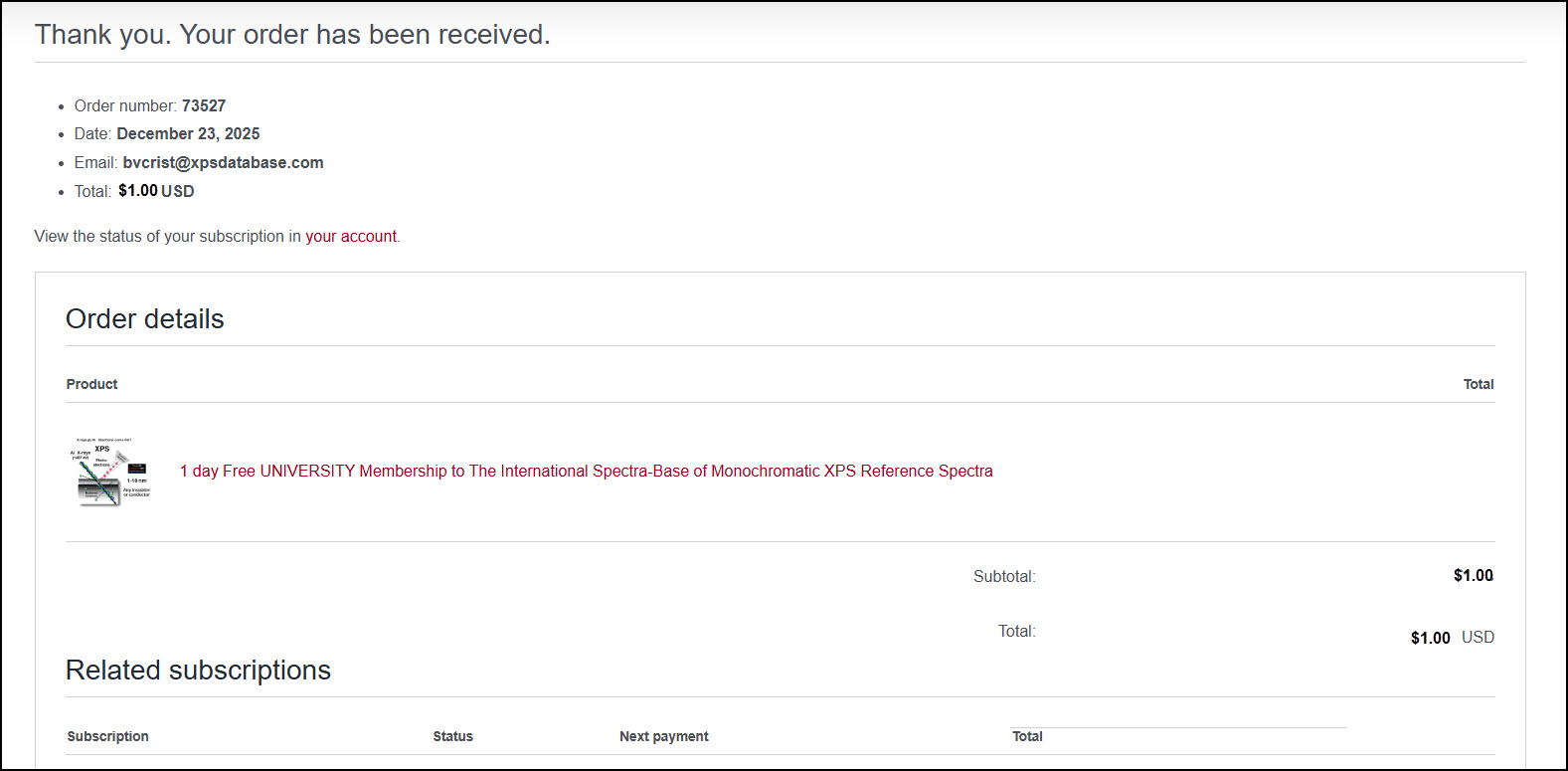Screen dimensions: 1568x771
Task: Click the 'Next payment' column header
Action: point(663,737)
